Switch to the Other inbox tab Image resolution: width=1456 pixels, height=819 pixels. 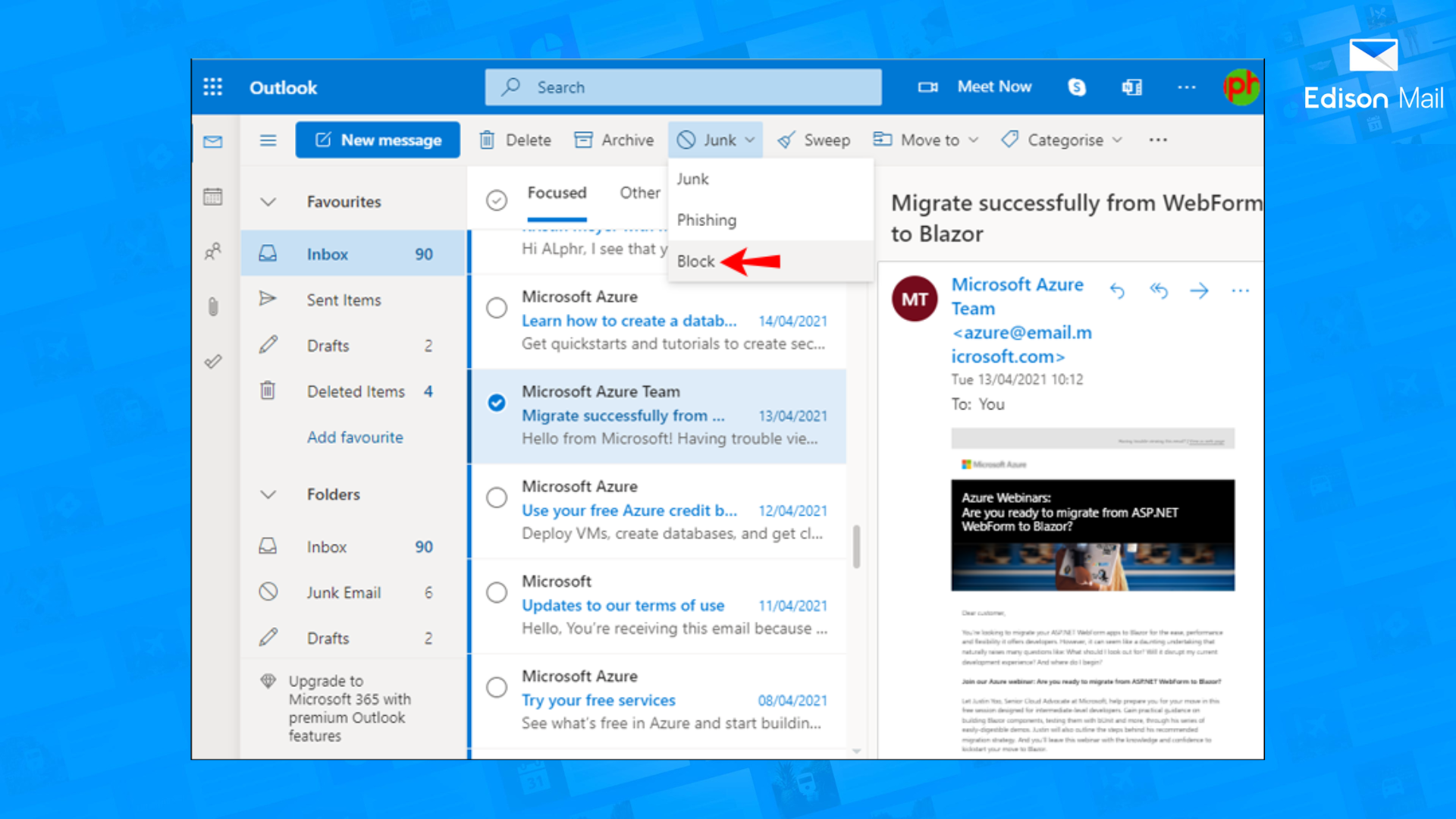pyautogui.click(x=639, y=193)
